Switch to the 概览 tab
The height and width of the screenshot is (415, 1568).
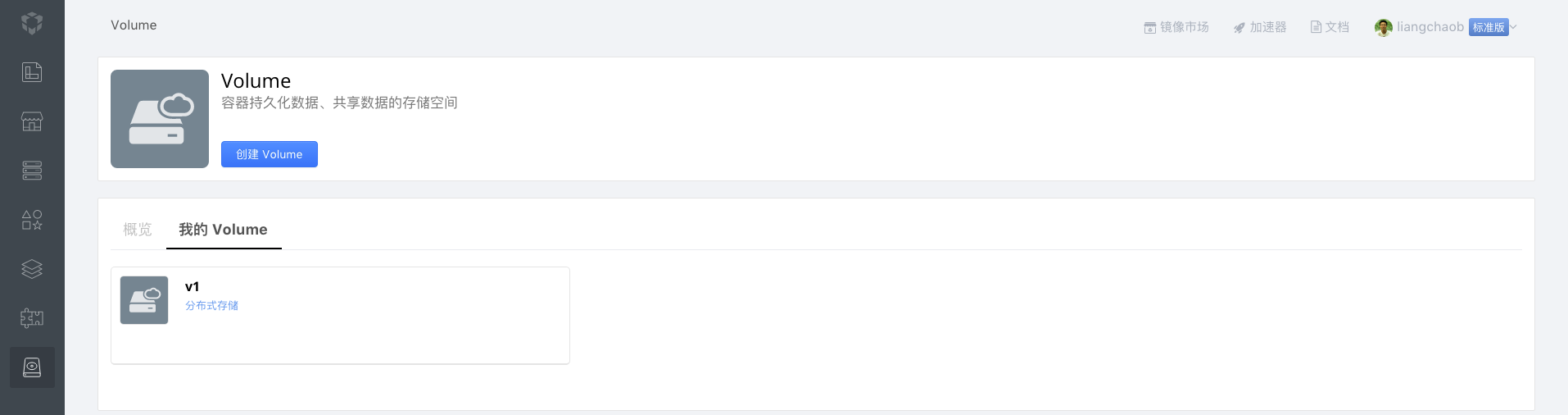coord(138,230)
